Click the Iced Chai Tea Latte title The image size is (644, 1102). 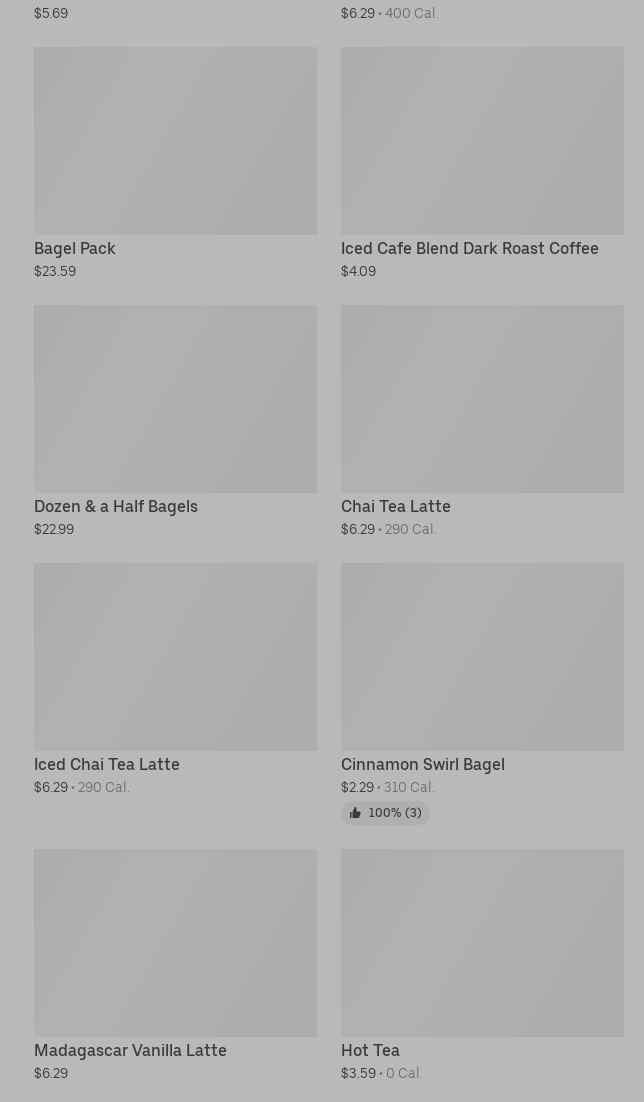[x=107, y=765]
